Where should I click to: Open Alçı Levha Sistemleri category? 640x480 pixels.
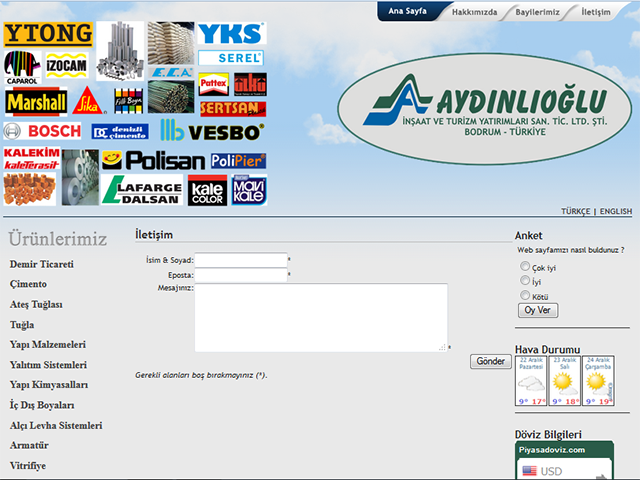pyautogui.click(x=56, y=425)
